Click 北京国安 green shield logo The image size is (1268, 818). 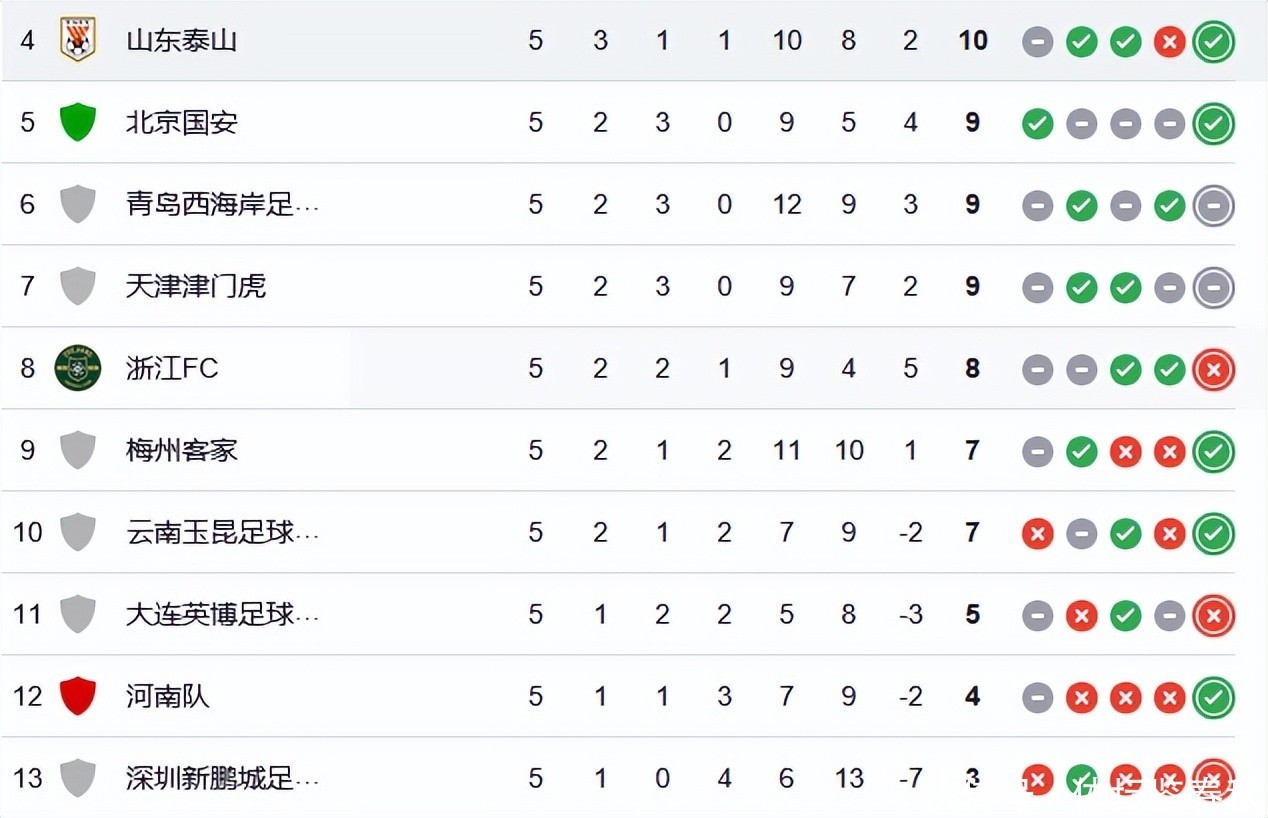[77, 122]
